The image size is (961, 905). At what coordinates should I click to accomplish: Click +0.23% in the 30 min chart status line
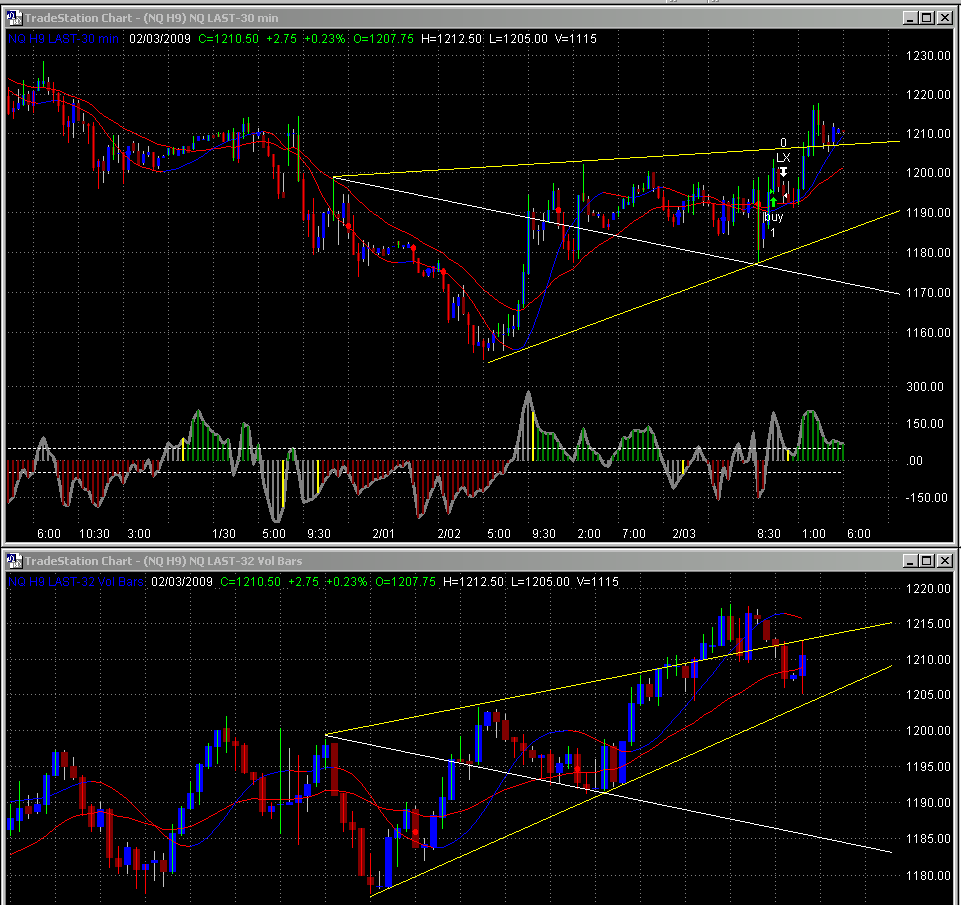(325, 39)
